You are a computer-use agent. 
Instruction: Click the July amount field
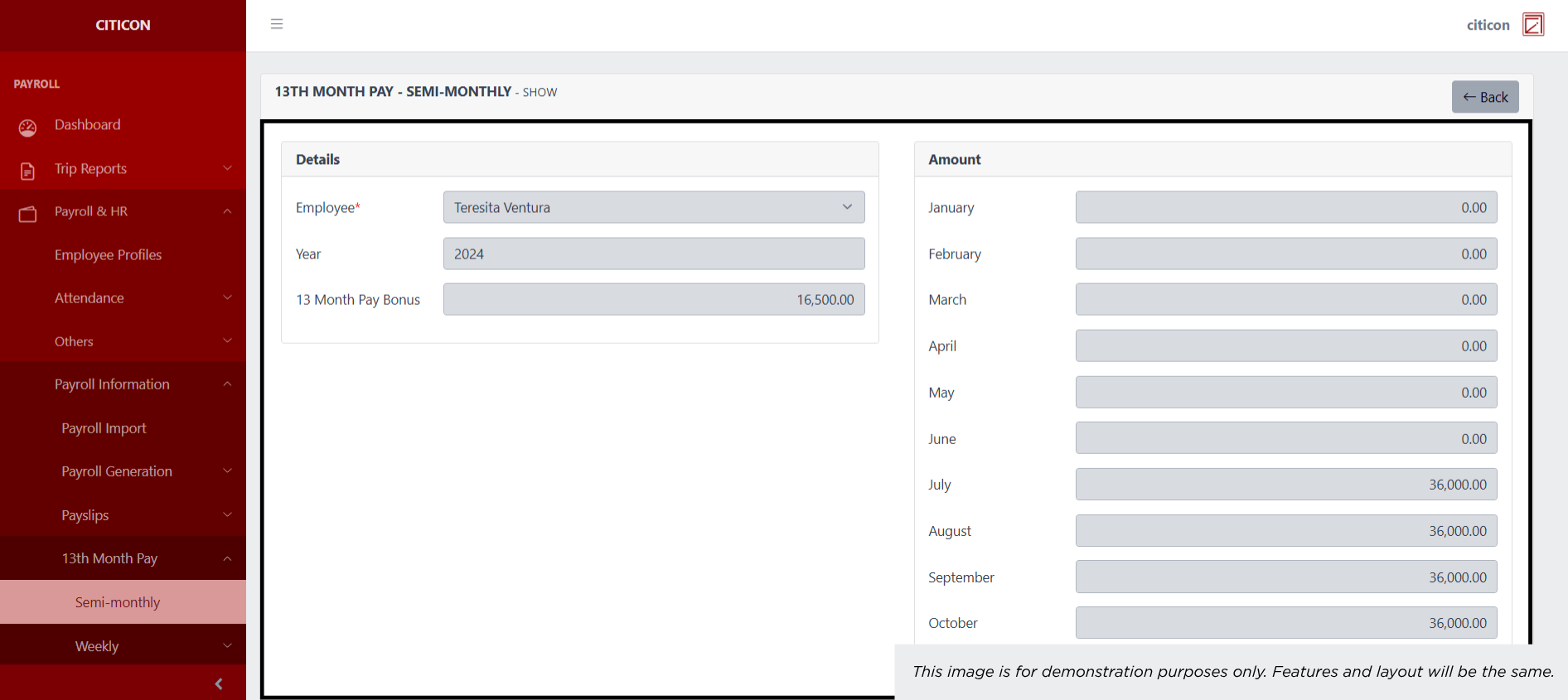pos(1285,485)
